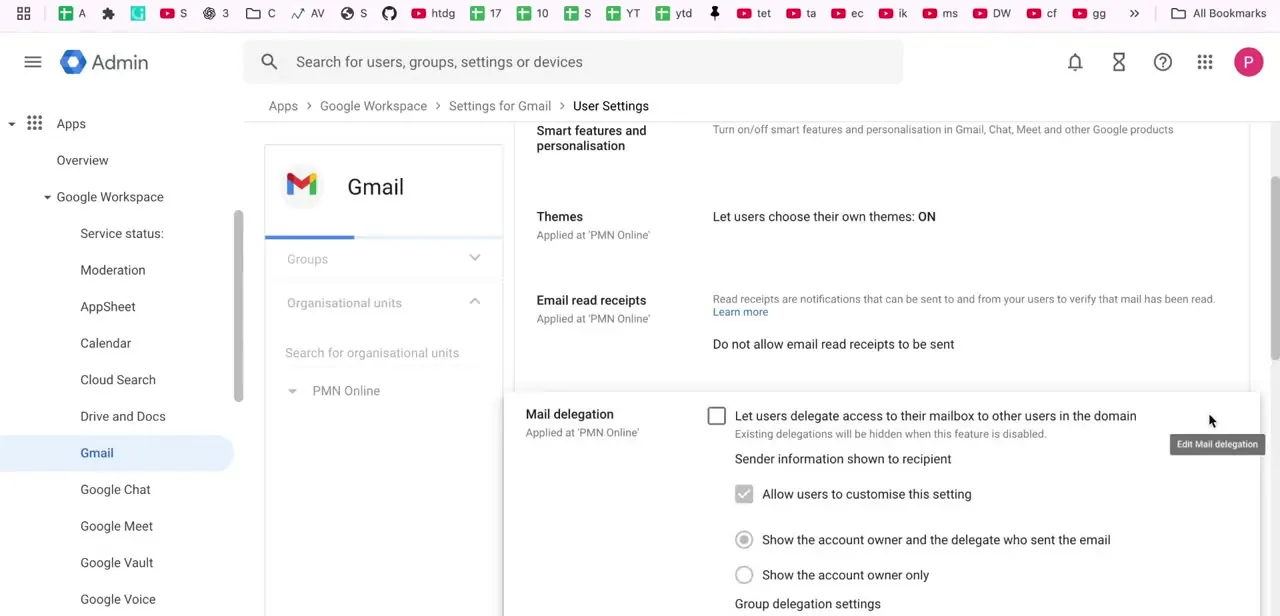Open Google Meet in the sidebar

pos(116,526)
